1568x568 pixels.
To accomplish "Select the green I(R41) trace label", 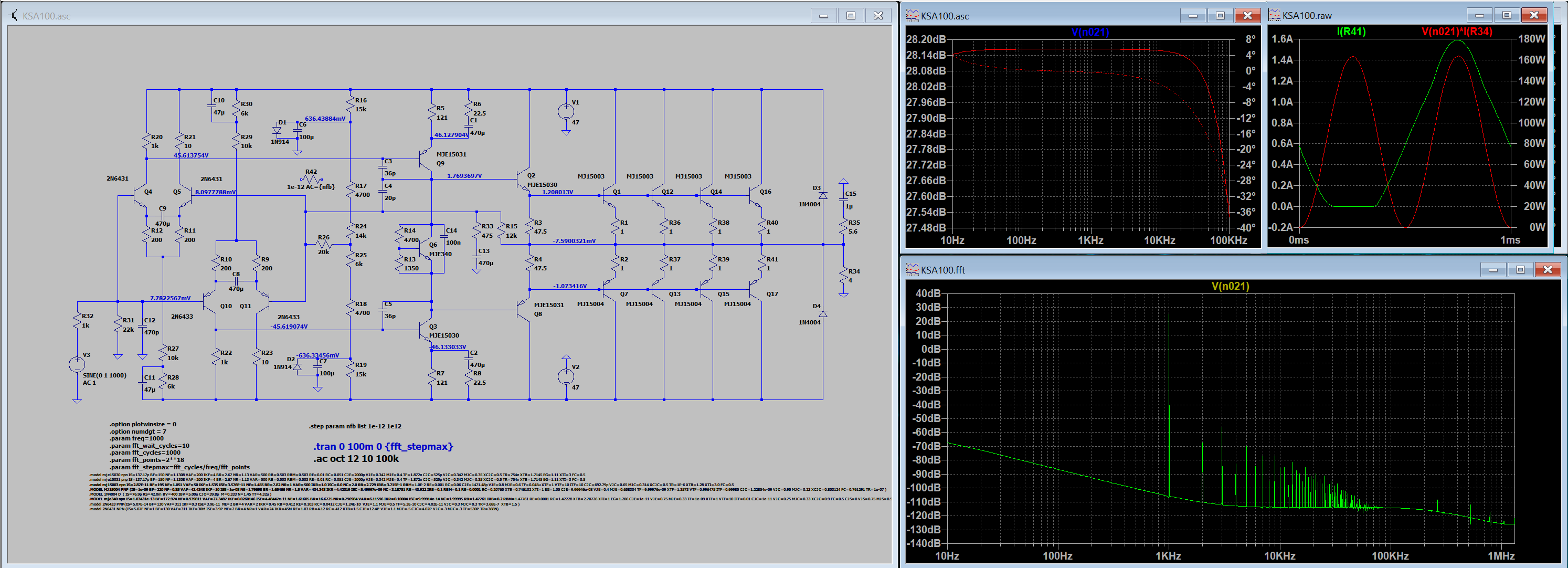I will (x=1351, y=31).
